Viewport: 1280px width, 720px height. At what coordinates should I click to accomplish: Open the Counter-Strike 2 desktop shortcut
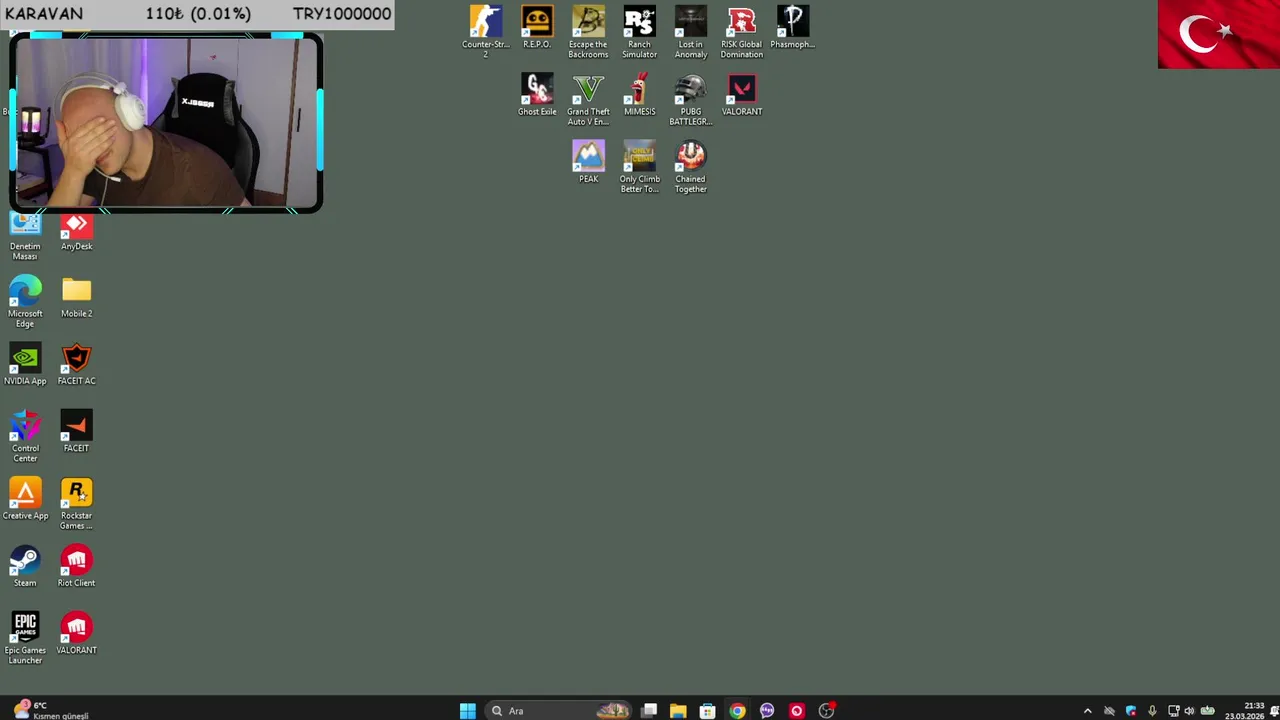tap(486, 32)
